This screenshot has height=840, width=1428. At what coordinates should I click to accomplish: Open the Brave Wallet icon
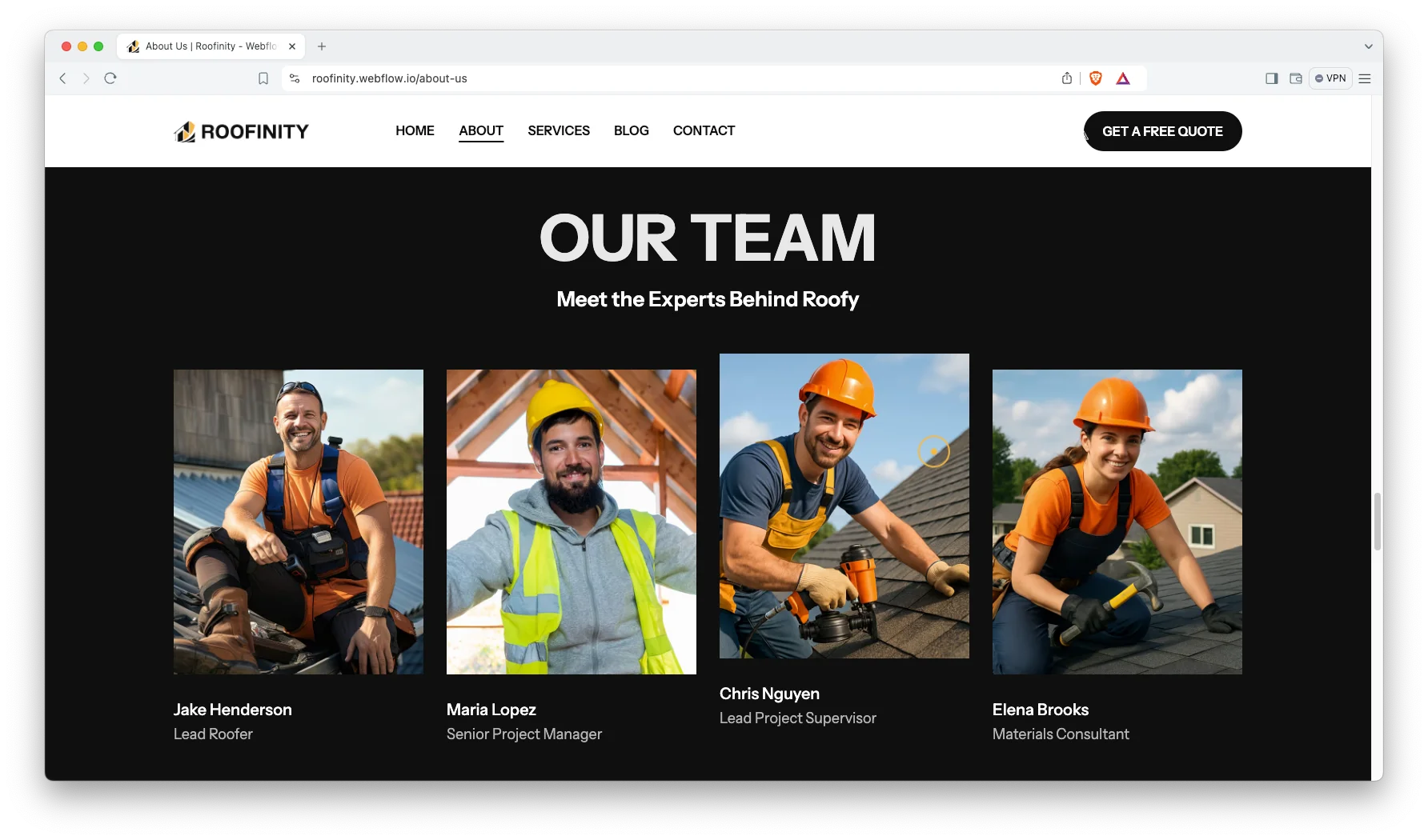click(1295, 78)
